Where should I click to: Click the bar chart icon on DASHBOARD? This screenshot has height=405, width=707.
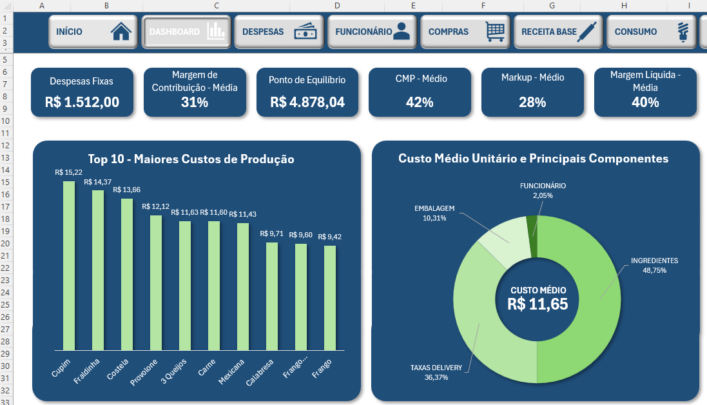[x=215, y=32]
